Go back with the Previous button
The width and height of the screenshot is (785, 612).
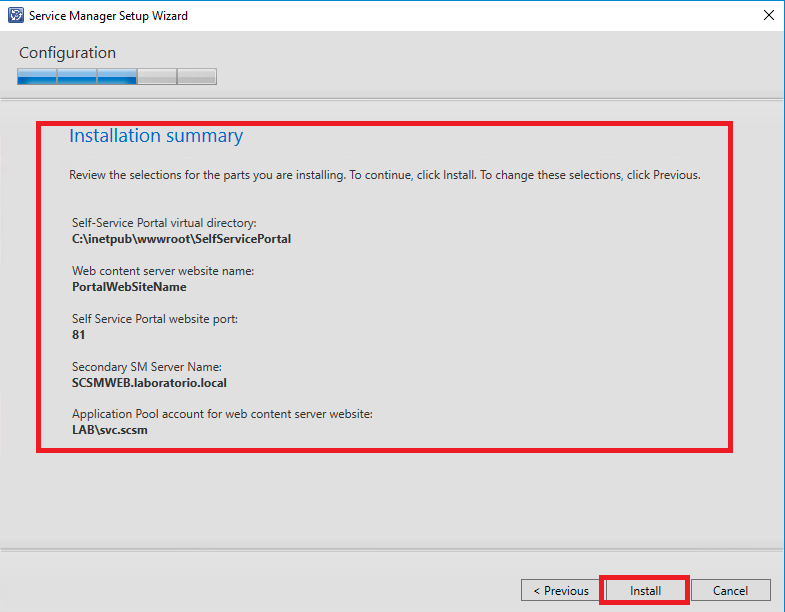(560, 590)
